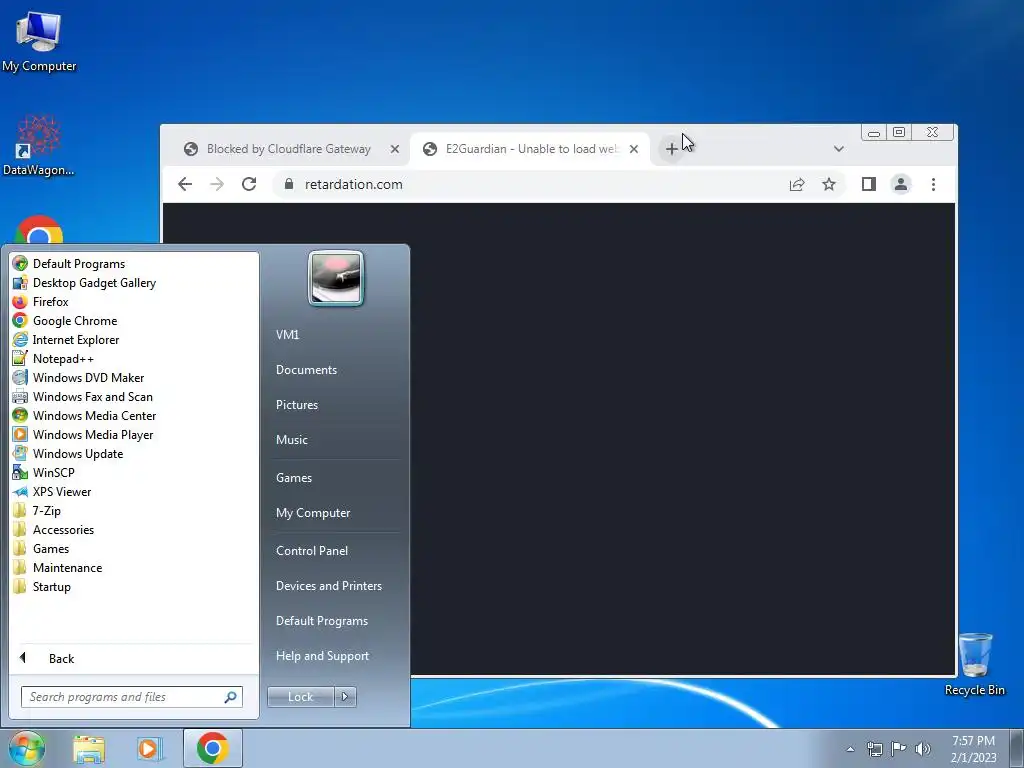Screen dimensions: 1024x768
Task: Share this page via the share icon
Action: tap(797, 185)
